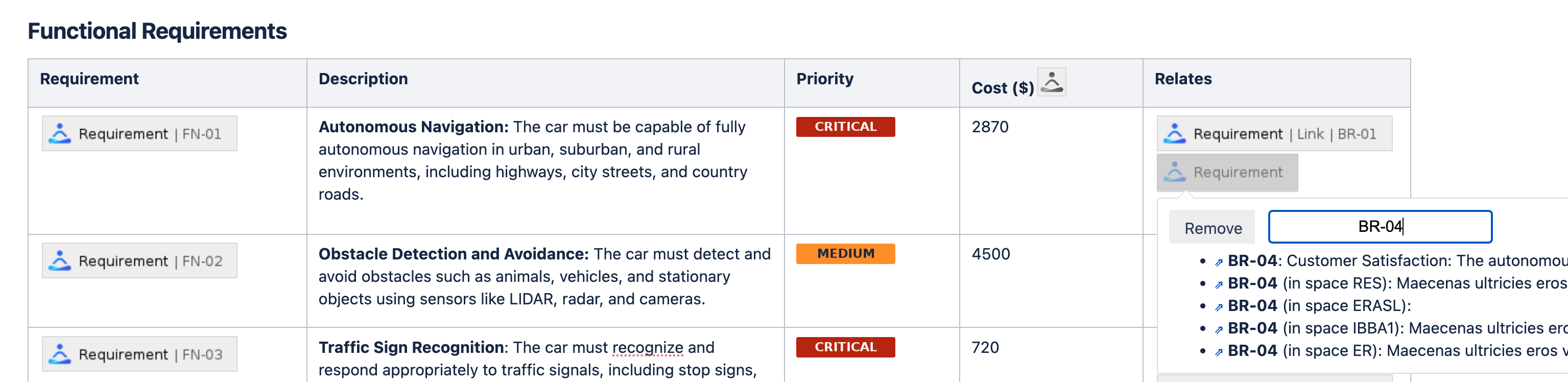Select BR-04 in space ERASL suggestion
The height and width of the screenshot is (382, 1568).
coord(1318,306)
